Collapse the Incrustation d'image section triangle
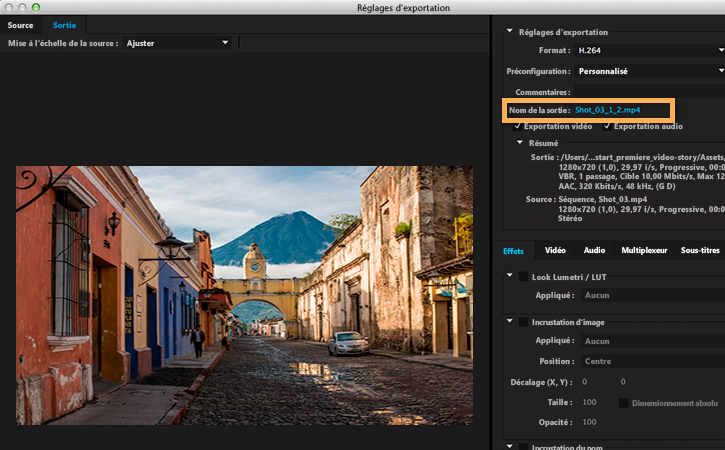 pyautogui.click(x=510, y=322)
